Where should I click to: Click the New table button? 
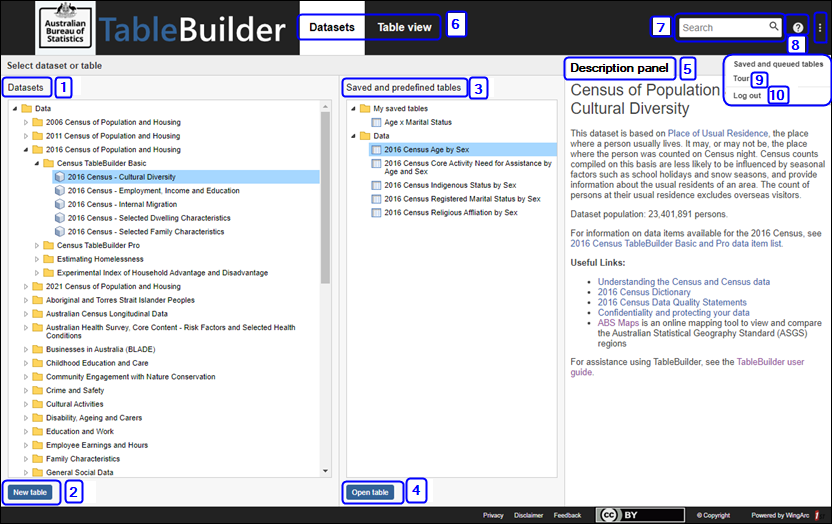click(x=30, y=492)
